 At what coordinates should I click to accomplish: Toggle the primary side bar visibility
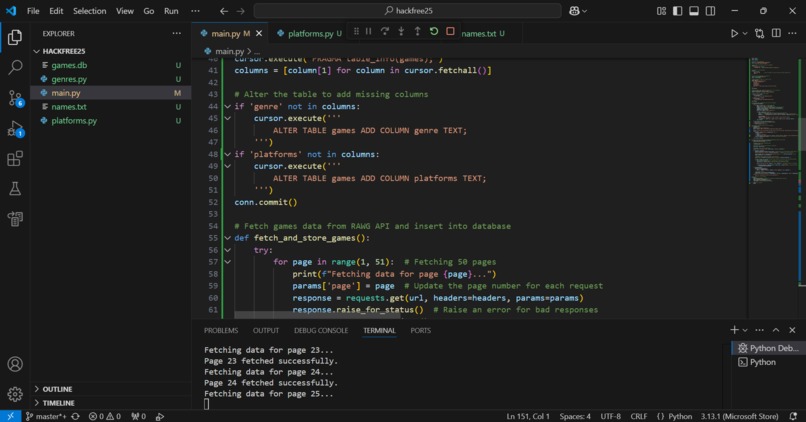coord(677,11)
